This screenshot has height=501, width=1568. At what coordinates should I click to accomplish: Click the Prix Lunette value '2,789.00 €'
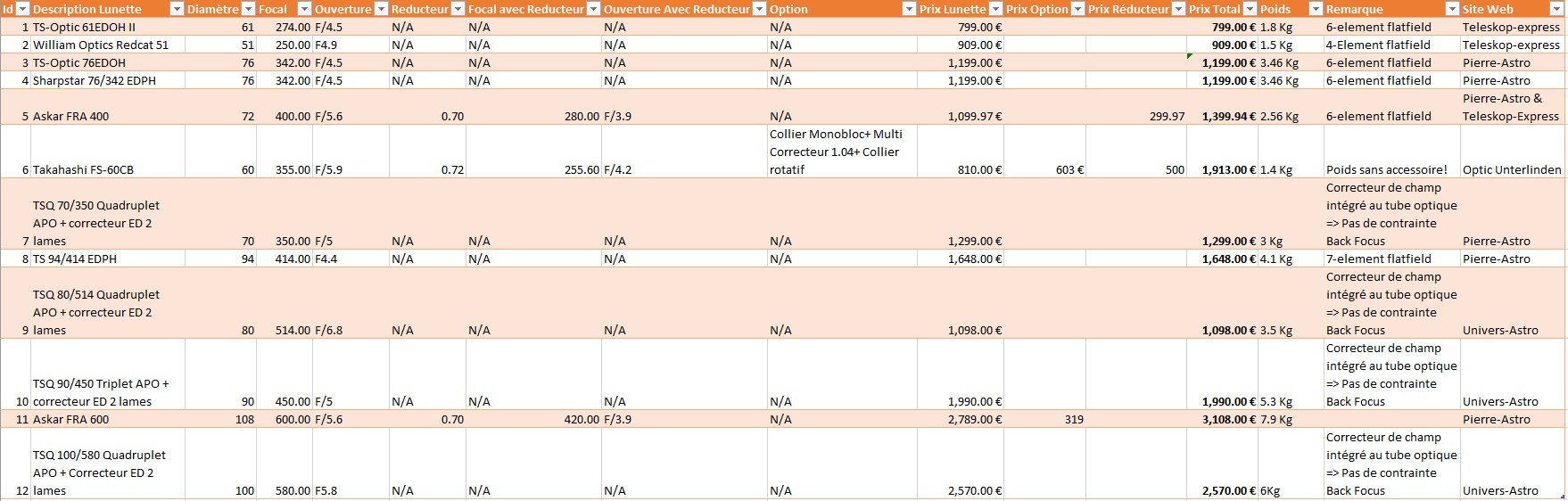[x=975, y=419]
